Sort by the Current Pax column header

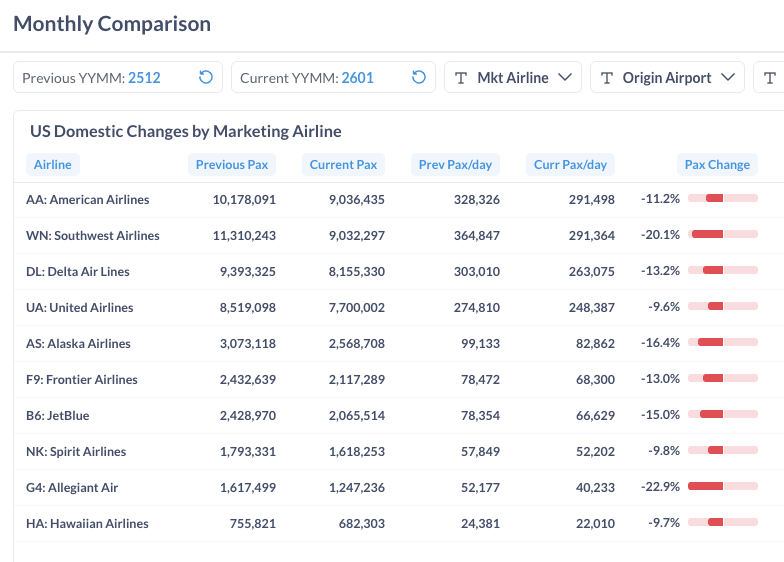pos(343,165)
